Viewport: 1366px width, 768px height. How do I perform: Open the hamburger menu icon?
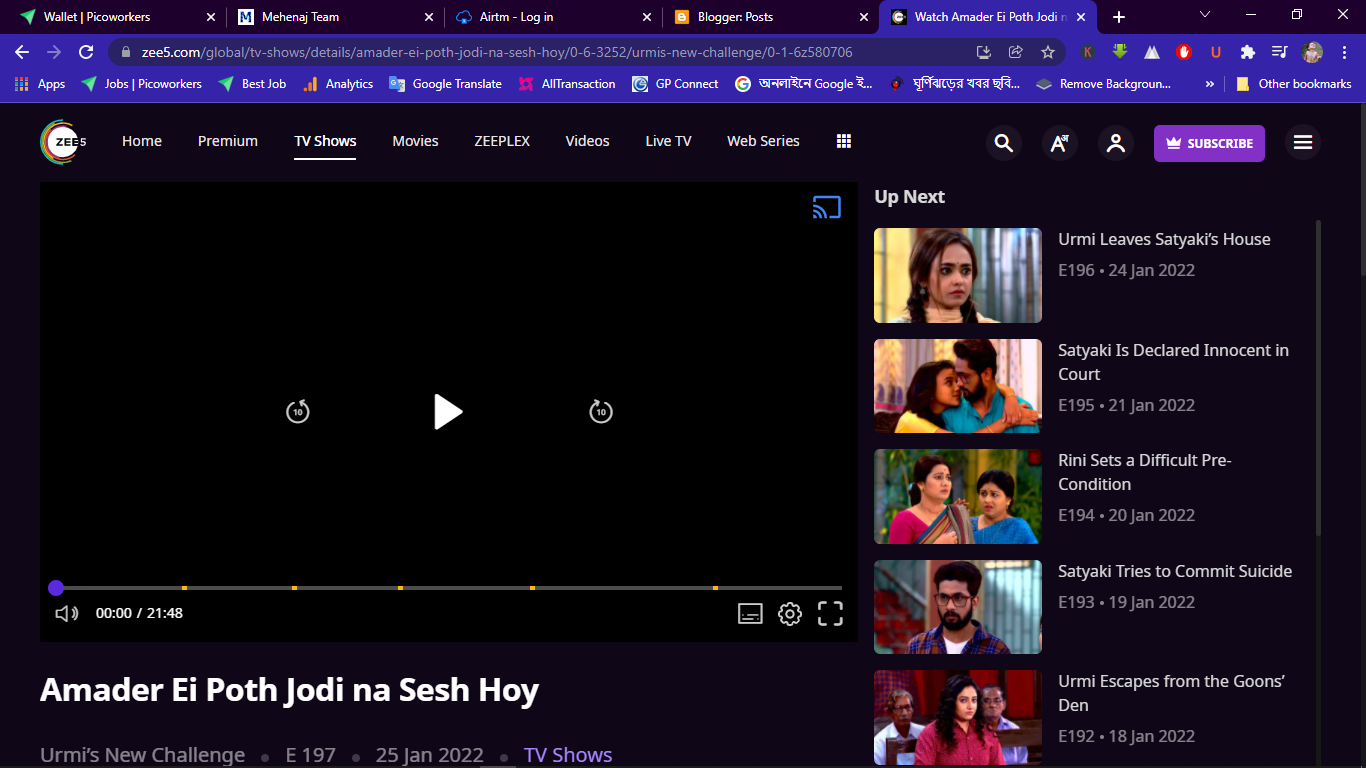(x=1303, y=143)
